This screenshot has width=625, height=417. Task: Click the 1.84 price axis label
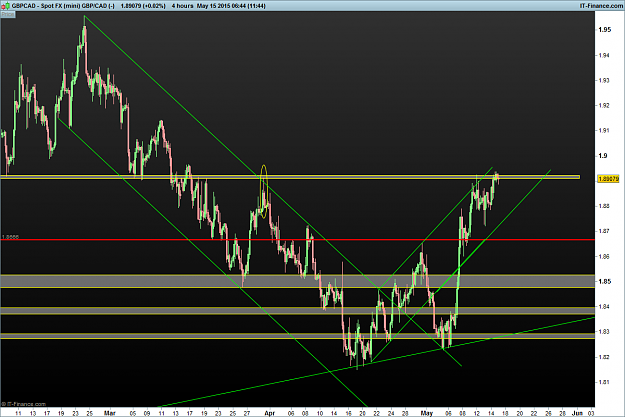point(604,307)
